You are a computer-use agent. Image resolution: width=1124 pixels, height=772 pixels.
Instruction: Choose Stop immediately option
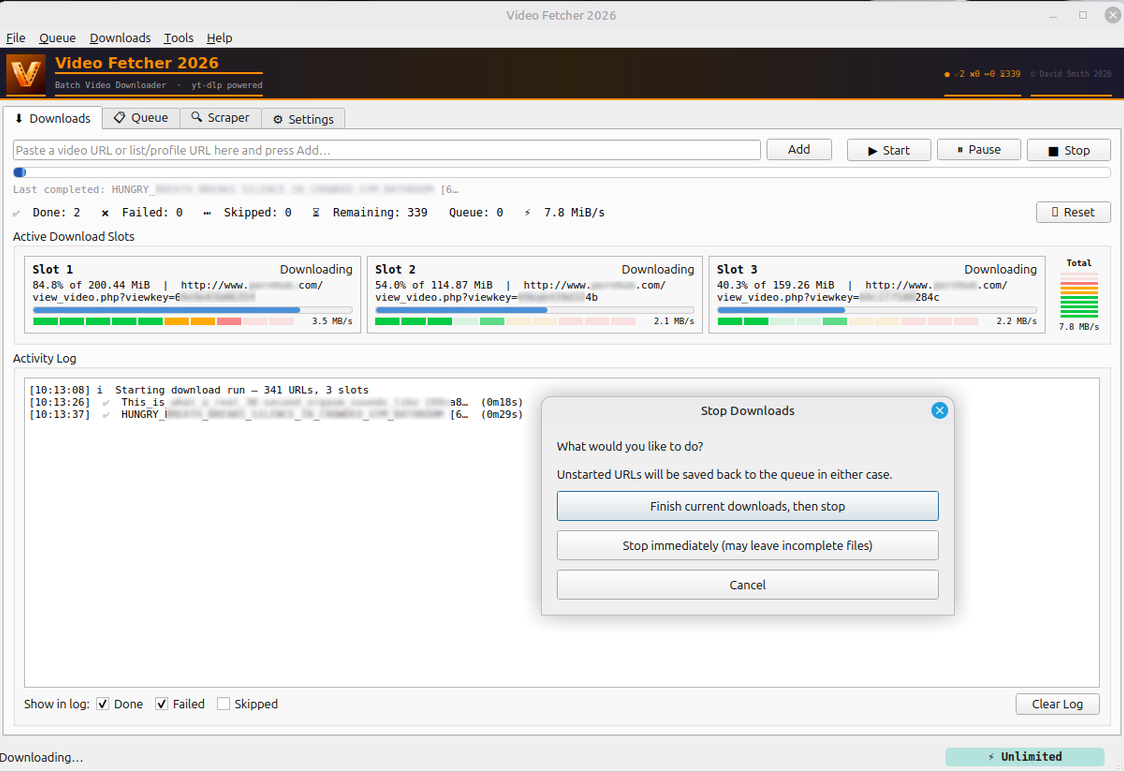pos(748,545)
